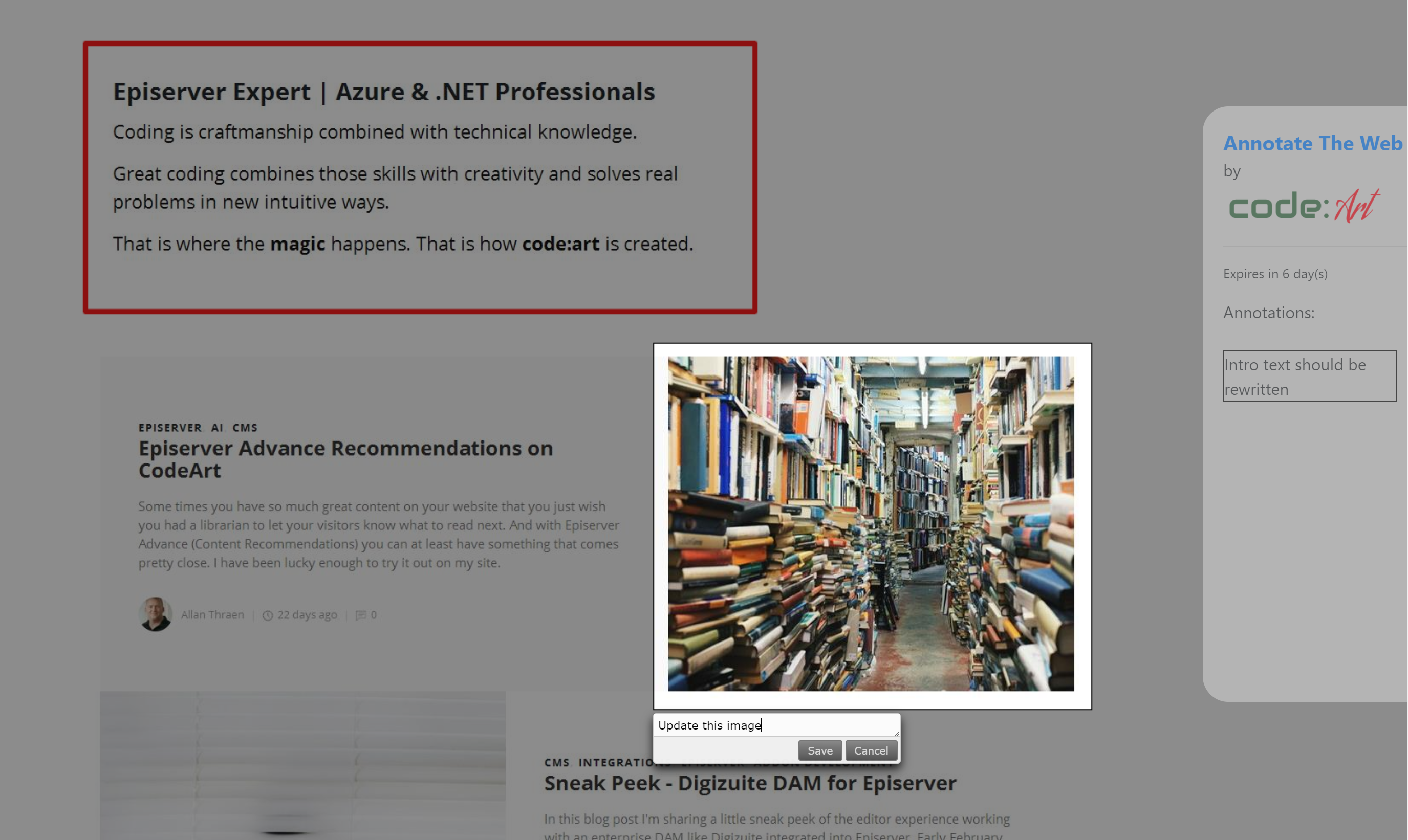Click the 'Episerver Expert | Azure & .NET Professionals' heading

[x=384, y=92]
